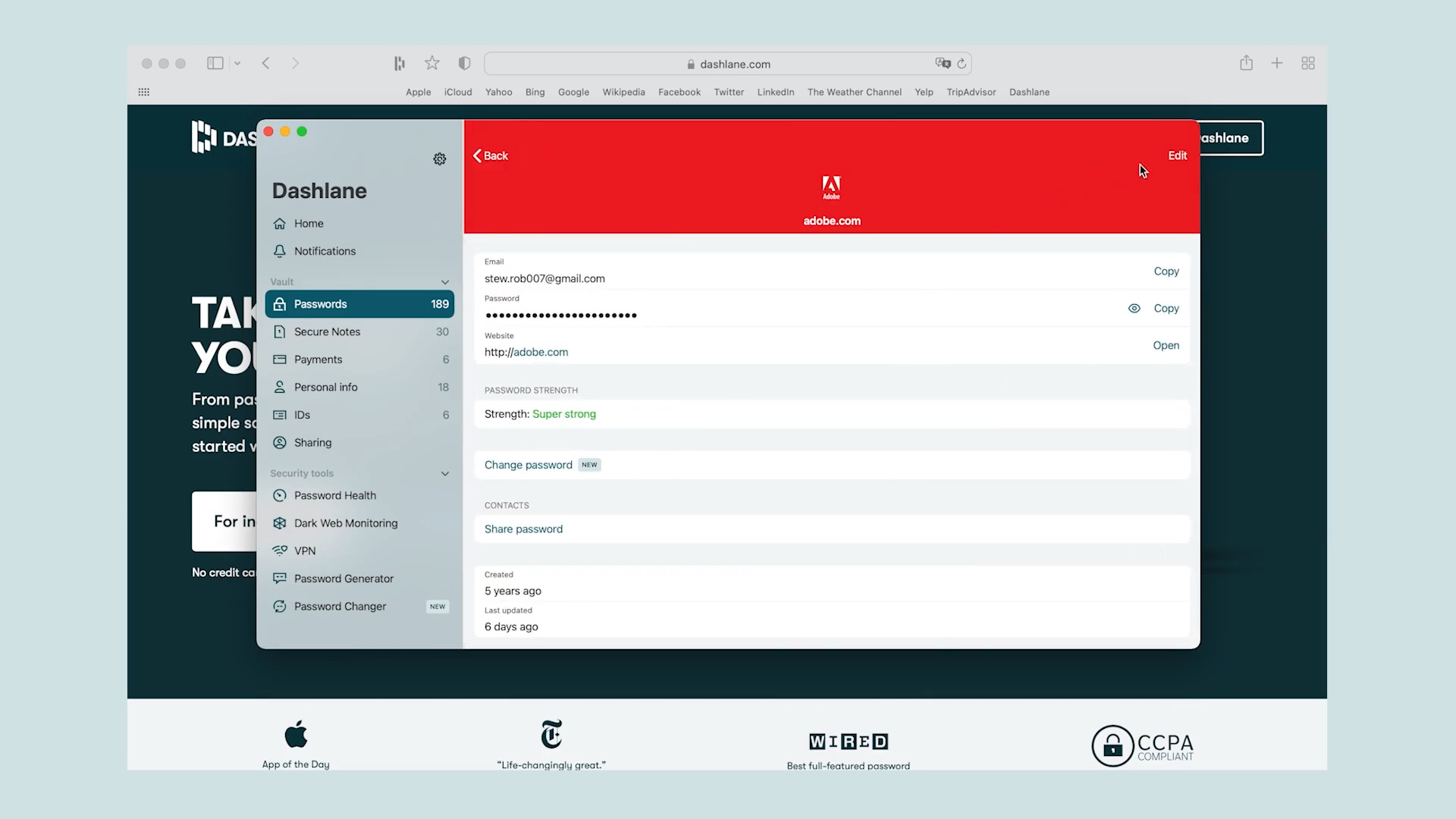The height and width of the screenshot is (819, 1456).
Task: Reload the page in Safari
Action: [x=962, y=64]
